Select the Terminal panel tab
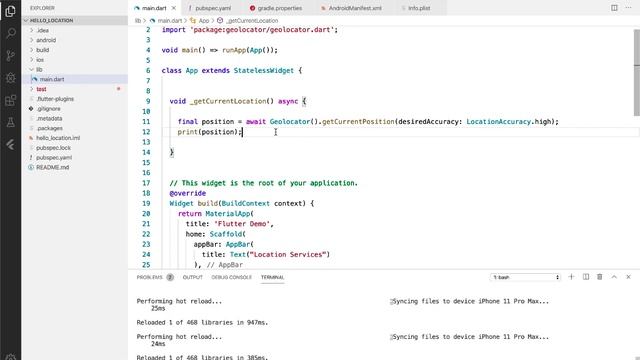Viewport: 640px width, 360px height. click(272, 277)
